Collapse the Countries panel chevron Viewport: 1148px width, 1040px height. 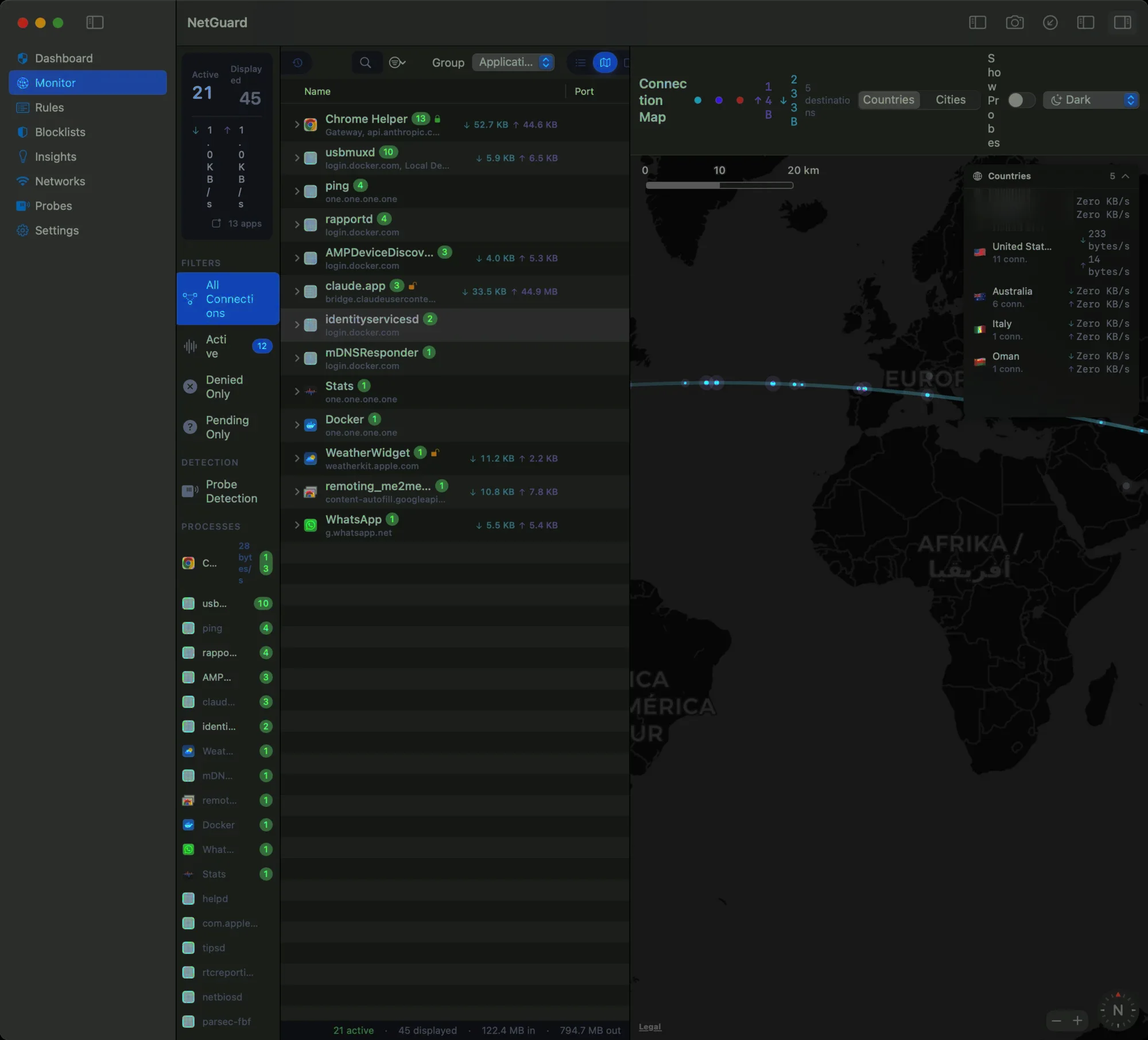[x=1125, y=176]
